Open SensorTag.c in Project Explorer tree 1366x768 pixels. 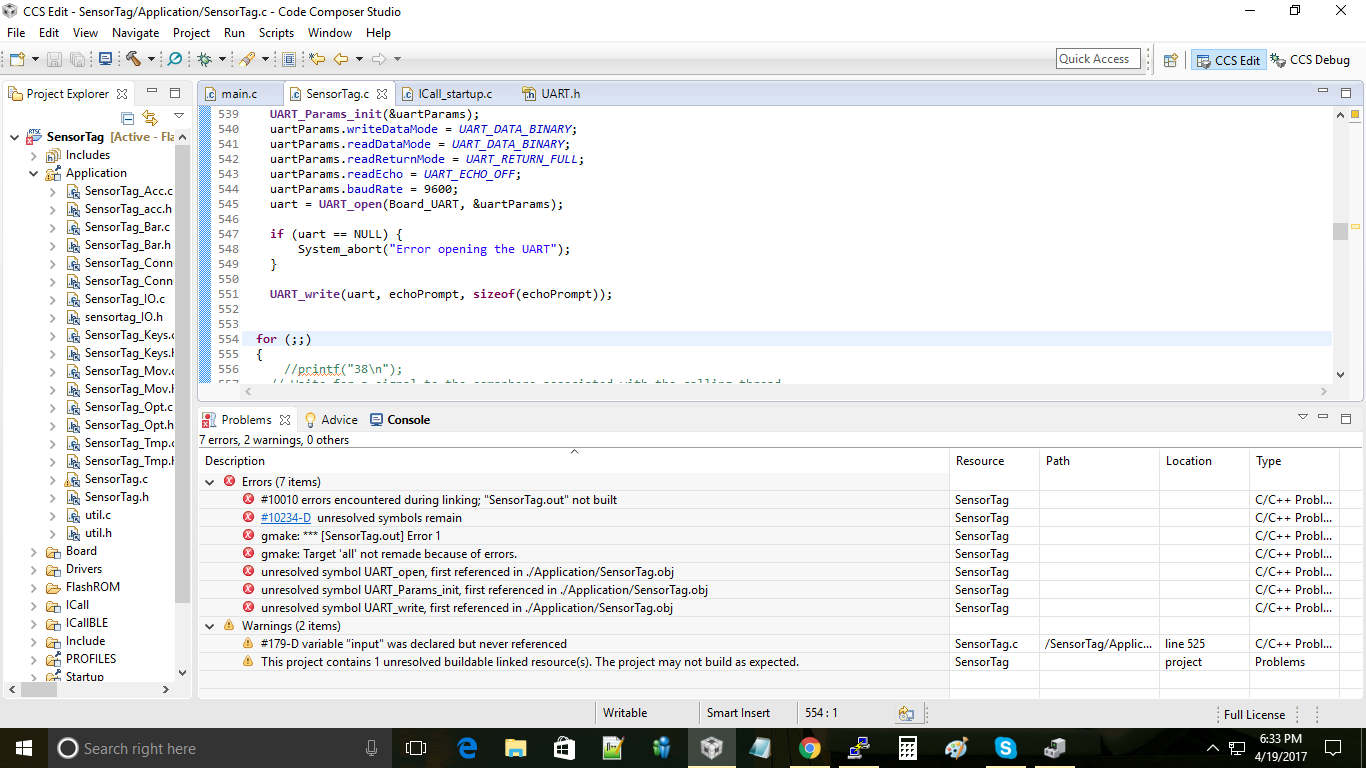116,479
